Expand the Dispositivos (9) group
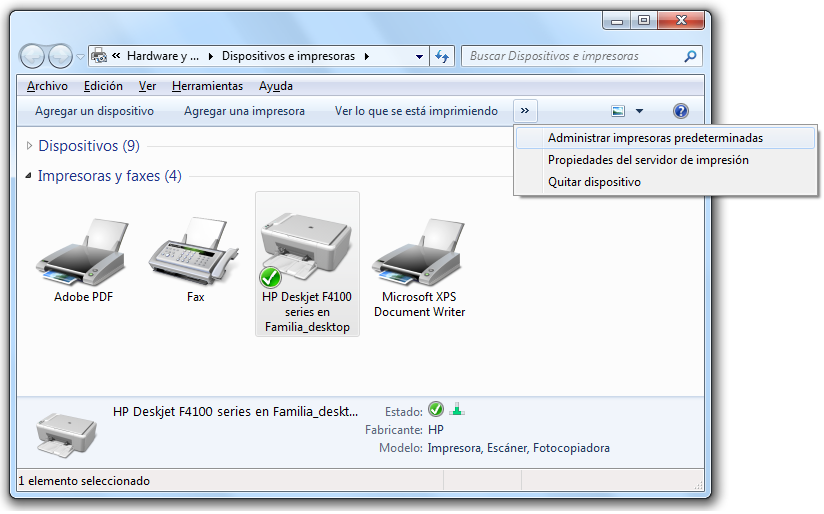The width and height of the screenshot is (824, 514). (29, 146)
